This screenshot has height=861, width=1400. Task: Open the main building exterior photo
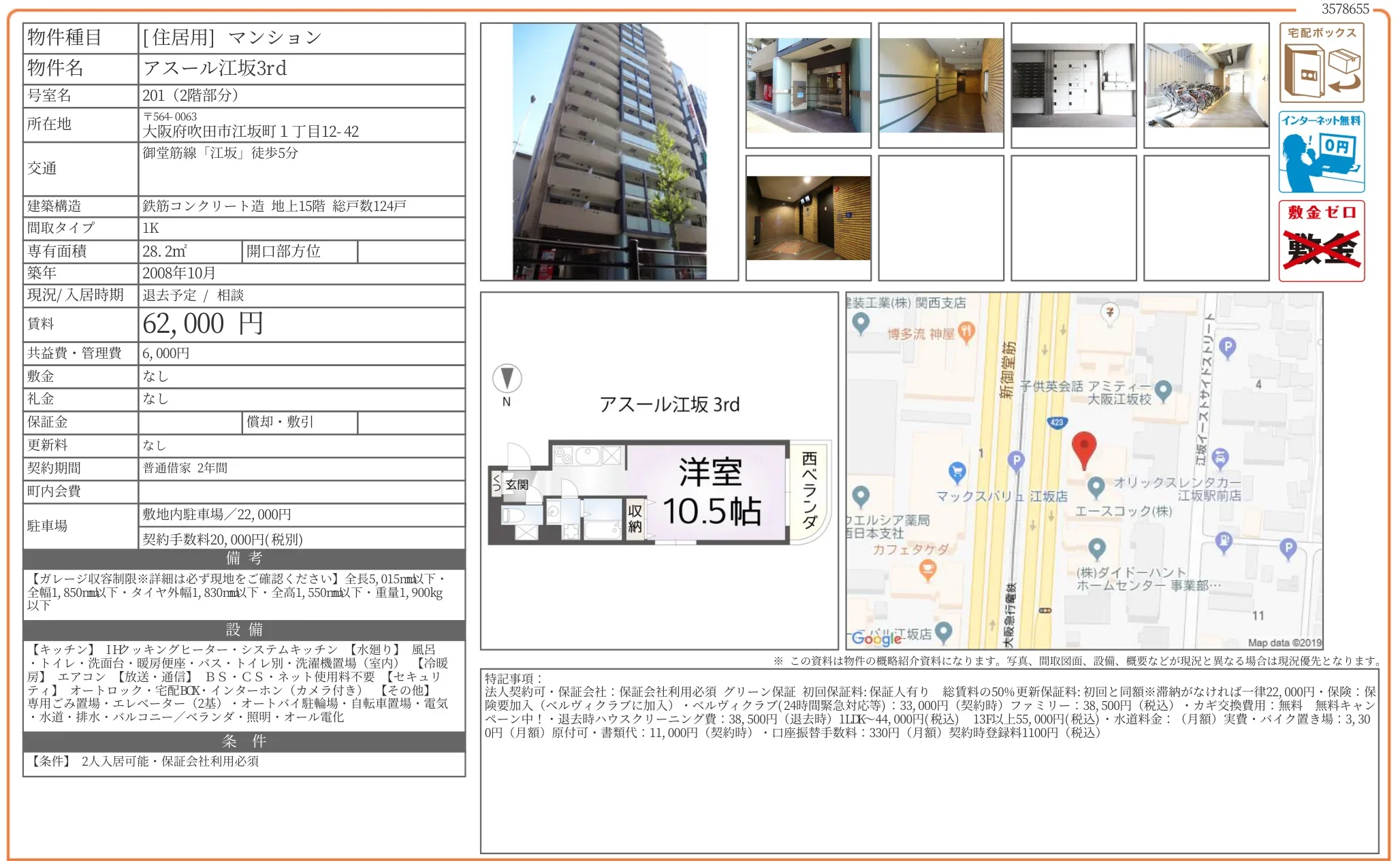coord(609,152)
